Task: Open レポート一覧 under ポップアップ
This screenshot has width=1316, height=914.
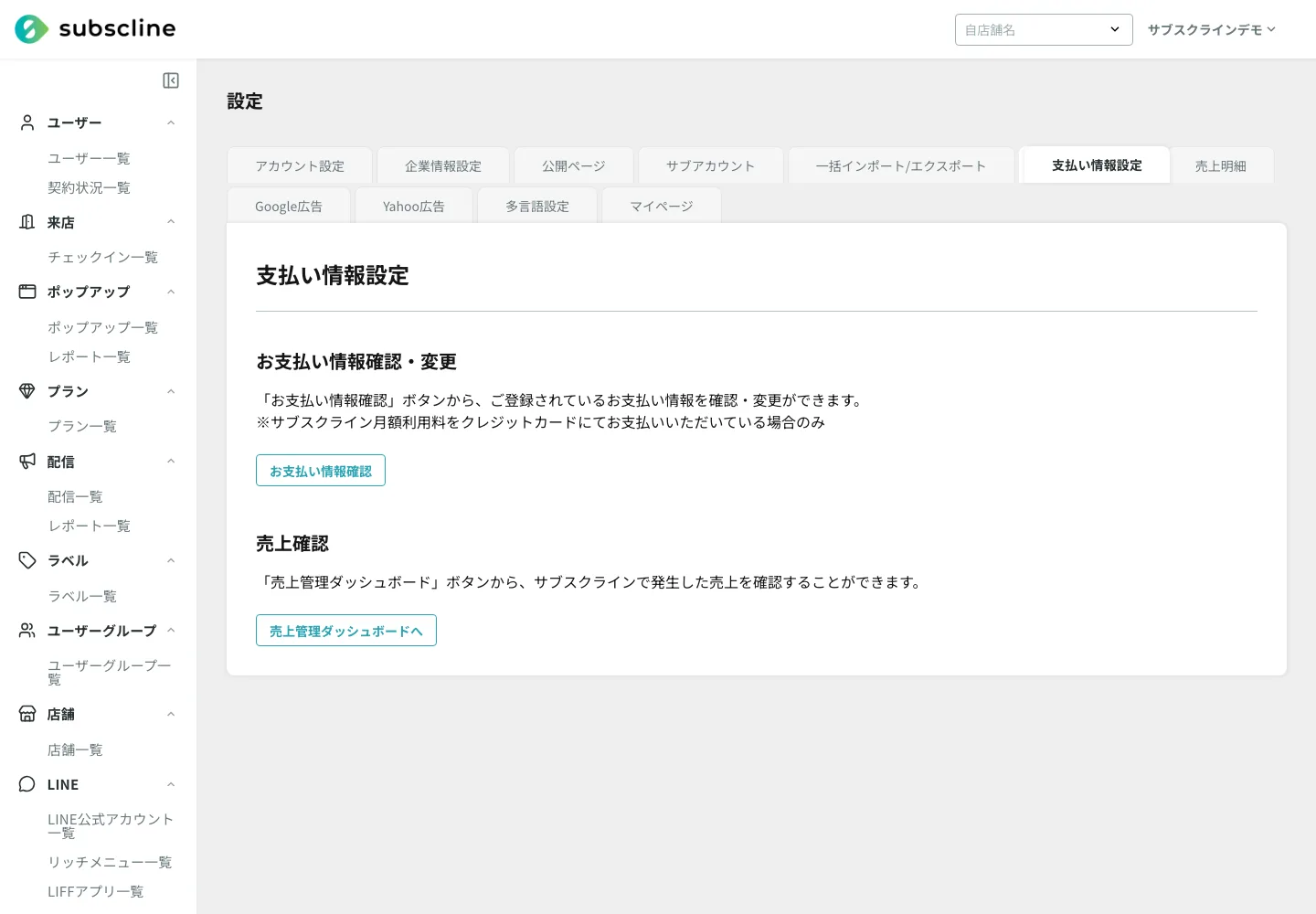Action: pos(89,356)
